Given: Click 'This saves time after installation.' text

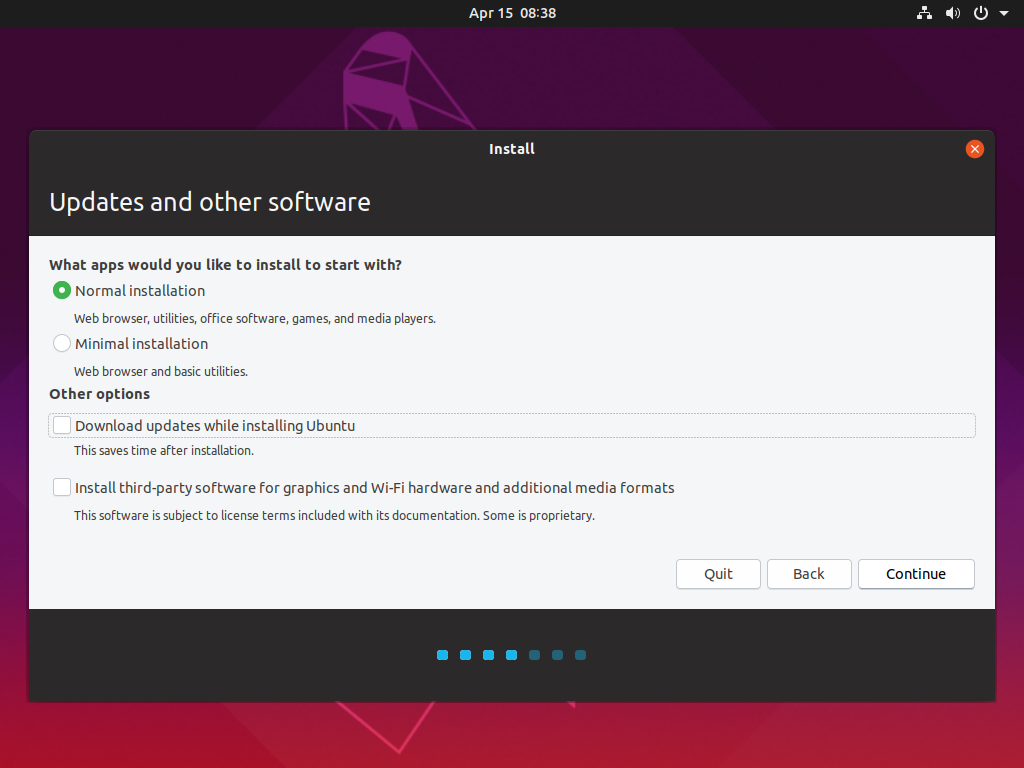Looking at the screenshot, I should pyautogui.click(x=164, y=451).
